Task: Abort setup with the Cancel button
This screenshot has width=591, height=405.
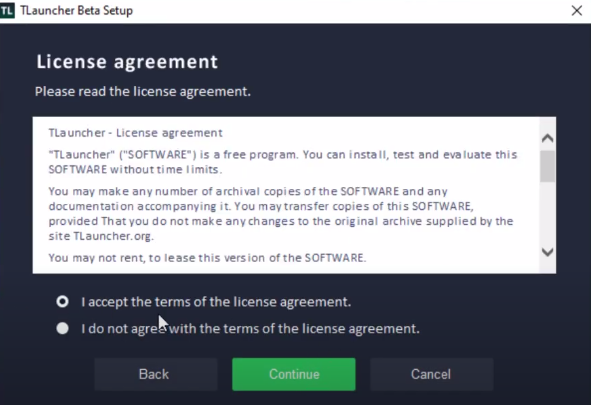Action: 432,374
